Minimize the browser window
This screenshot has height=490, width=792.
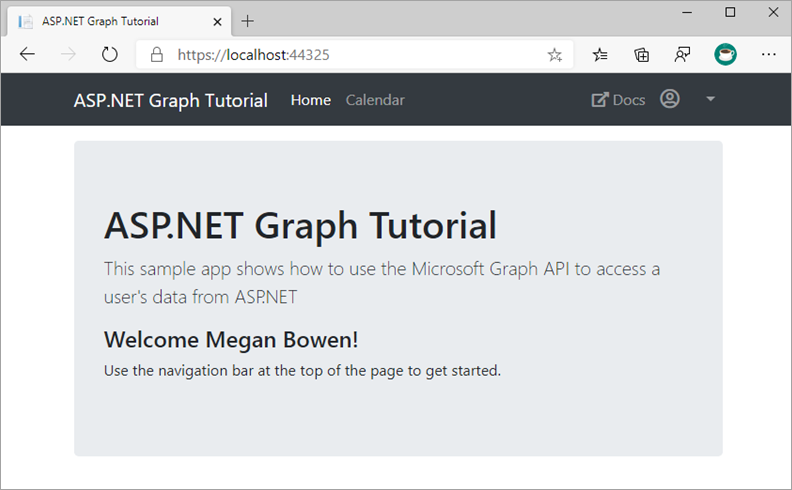click(687, 12)
